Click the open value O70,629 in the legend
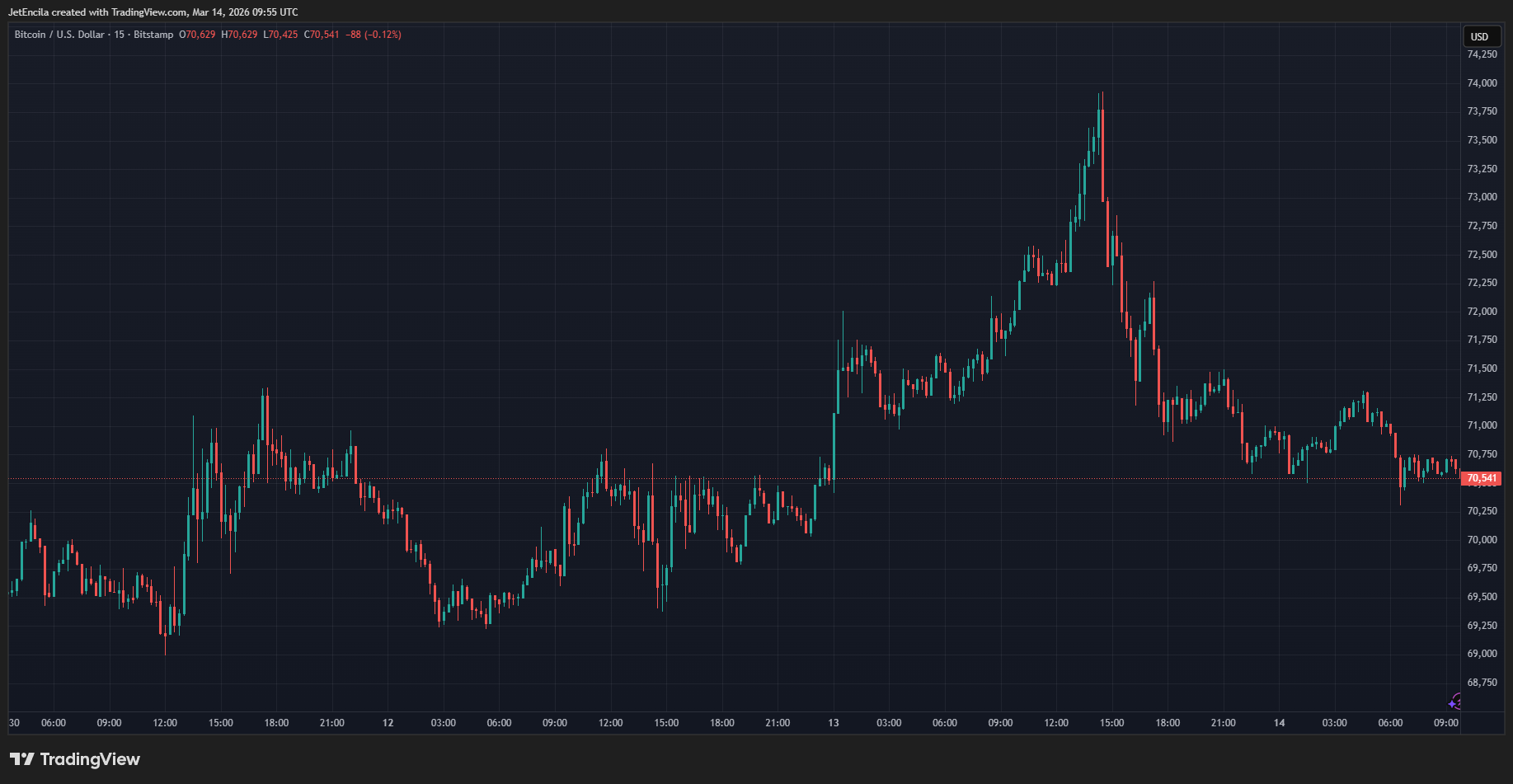This screenshot has height=784, width=1513. [197, 35]
